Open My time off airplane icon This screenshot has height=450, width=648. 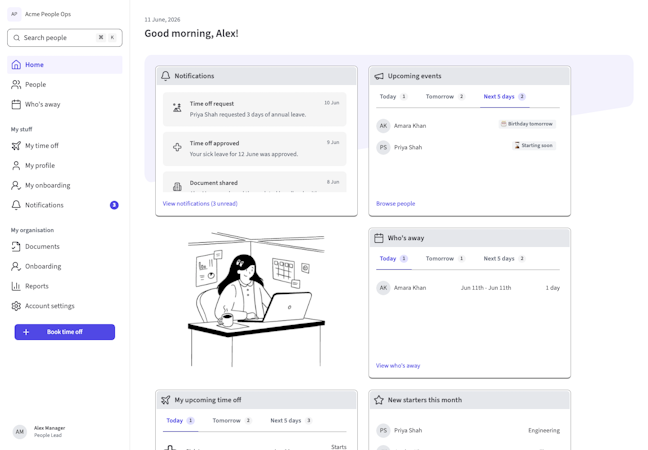pos(16,146)
